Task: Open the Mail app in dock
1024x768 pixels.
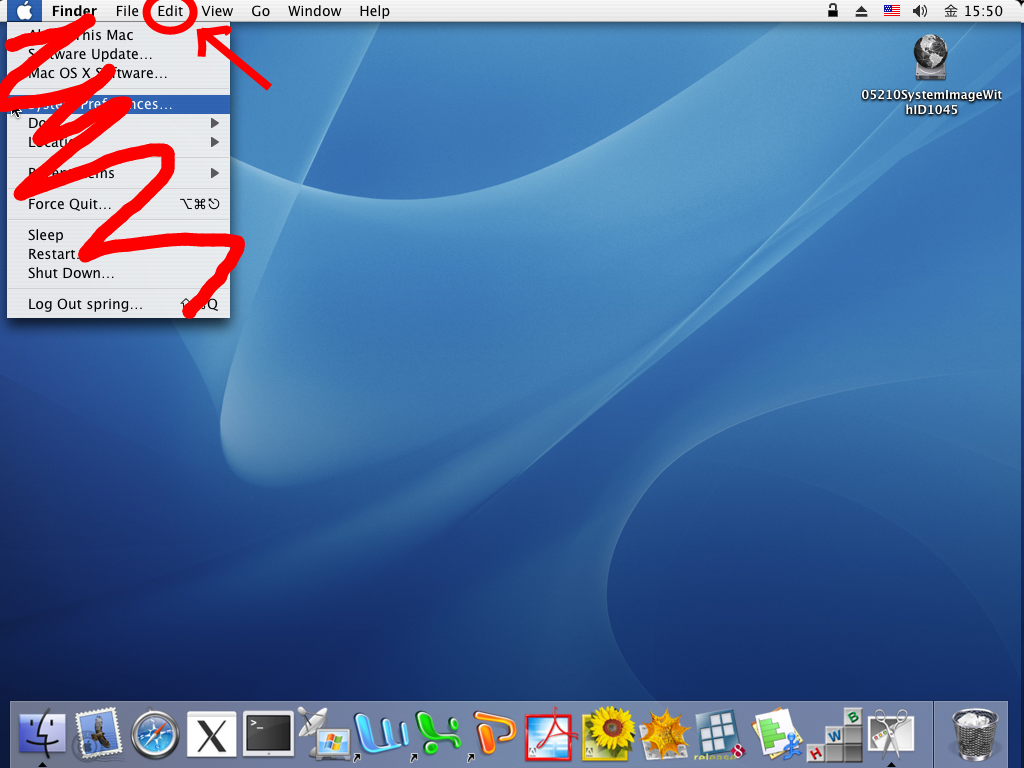Action: click(98, 735)
